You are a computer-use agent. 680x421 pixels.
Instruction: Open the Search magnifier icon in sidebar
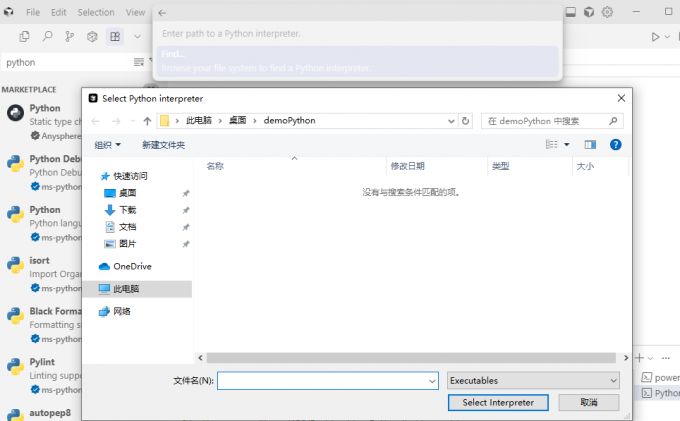[47, 36]
